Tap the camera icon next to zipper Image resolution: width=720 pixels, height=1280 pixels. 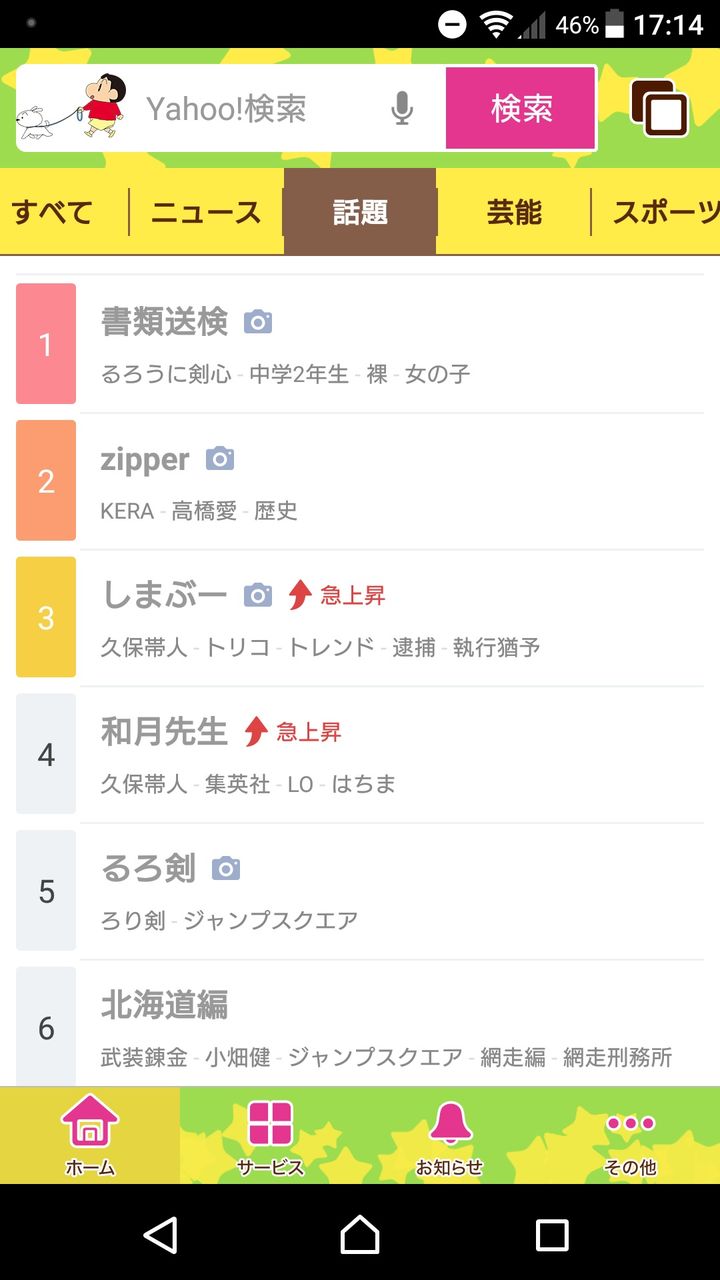[220, 459]
